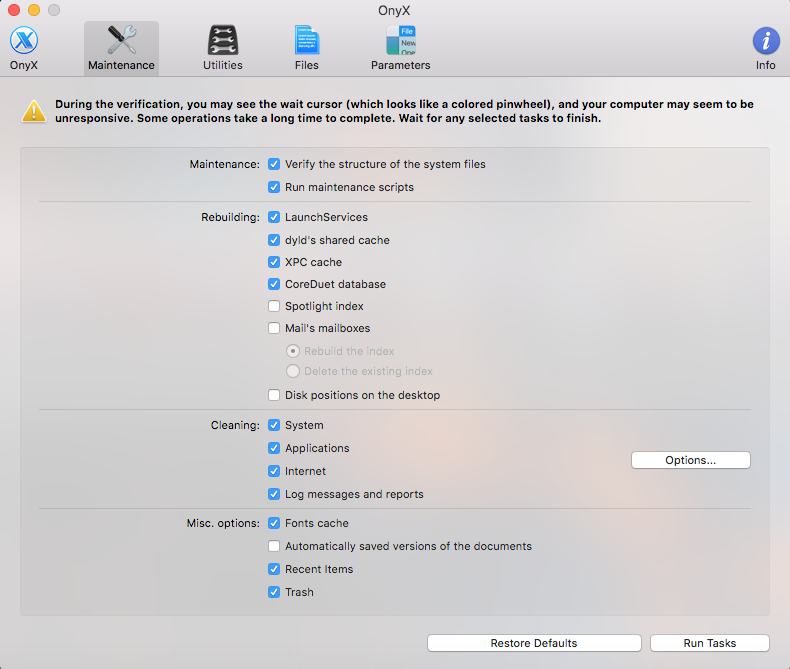Enable Automatically saved versions of the documents
This screenshot has height=669, width=790.
point(274,546)
